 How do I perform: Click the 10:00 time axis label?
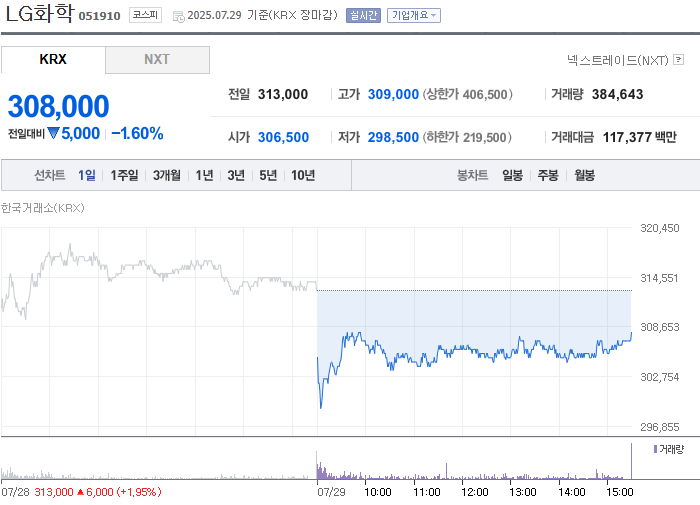pos(378,492)
